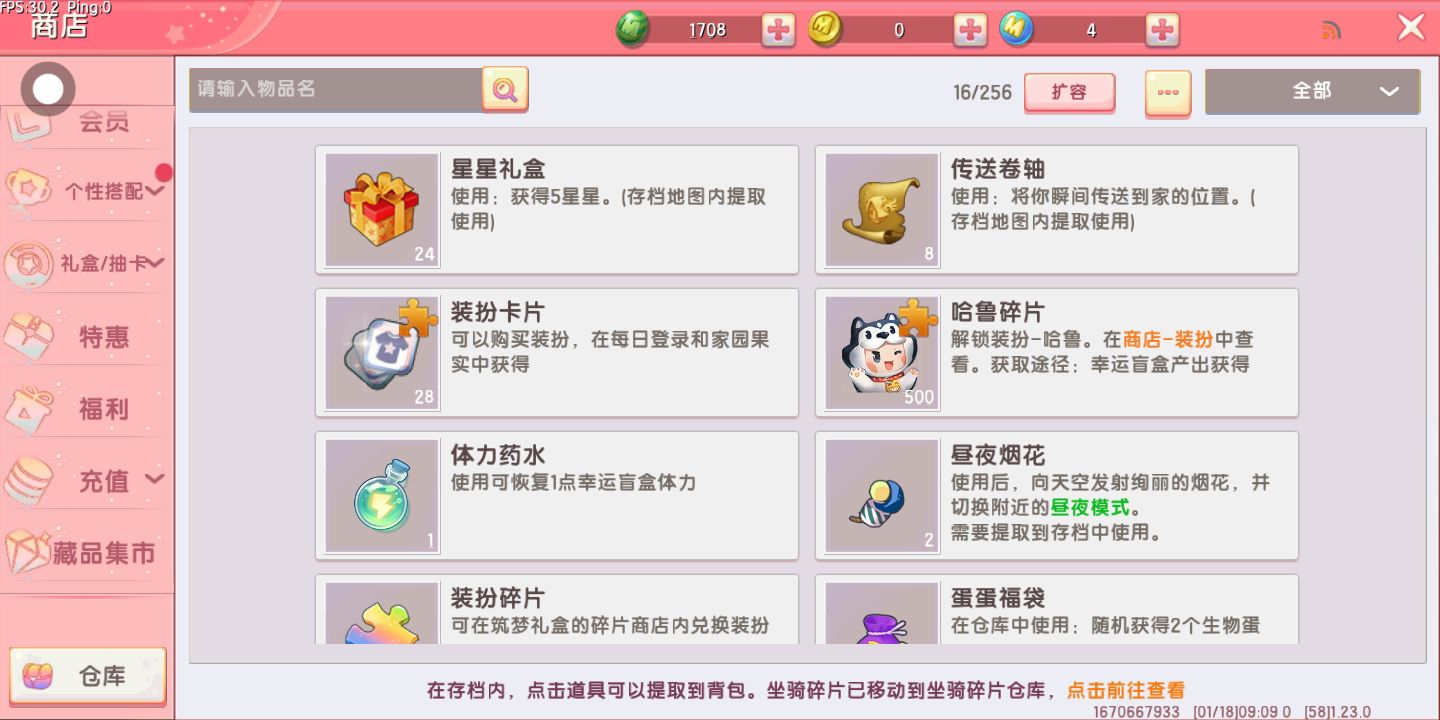1440x720 pixels.
Task: Open the 福利 sidebar tab
Action: click(87, 409)
